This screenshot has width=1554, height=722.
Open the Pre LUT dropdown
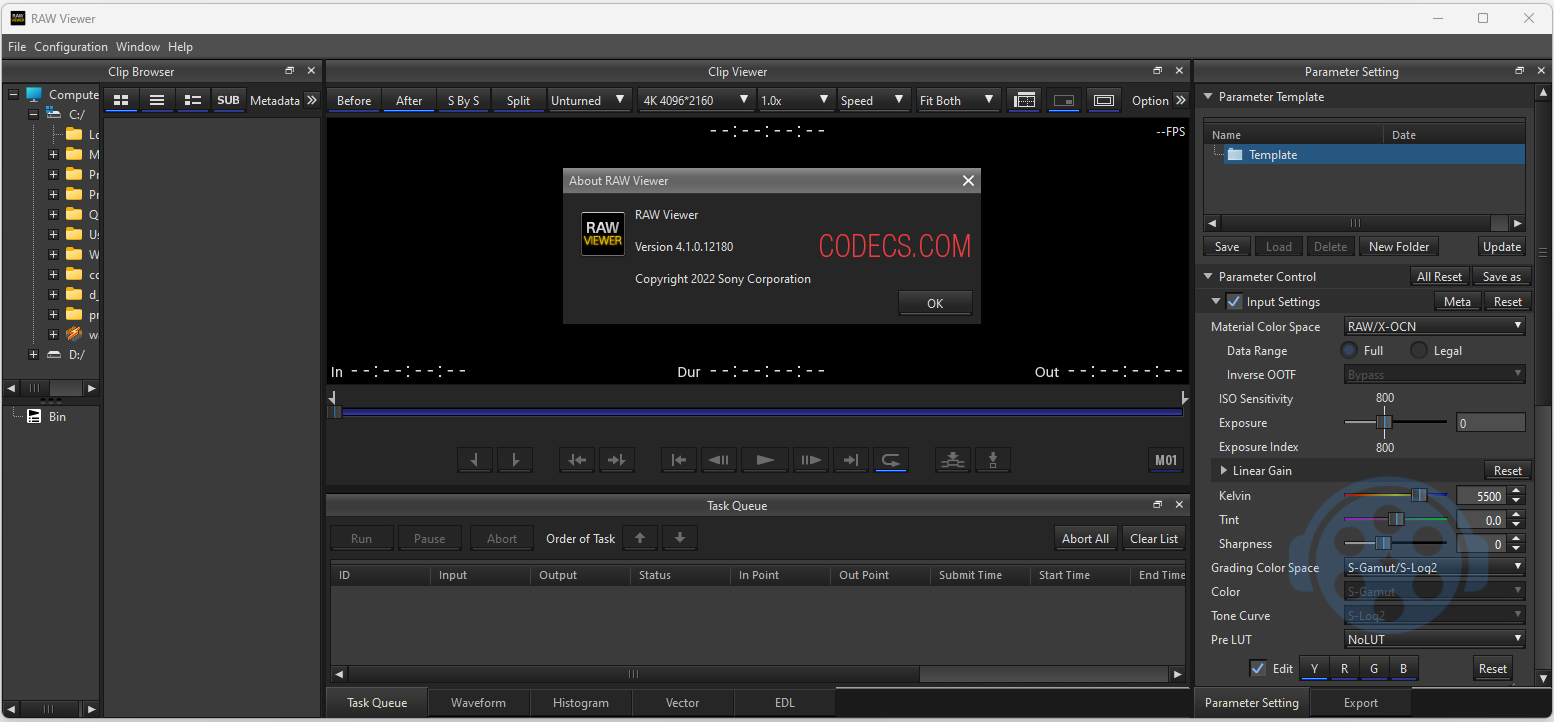[x=1435, y=639]
